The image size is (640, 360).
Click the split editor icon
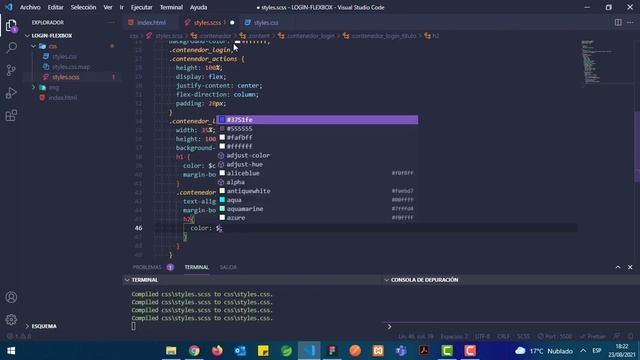618,22
